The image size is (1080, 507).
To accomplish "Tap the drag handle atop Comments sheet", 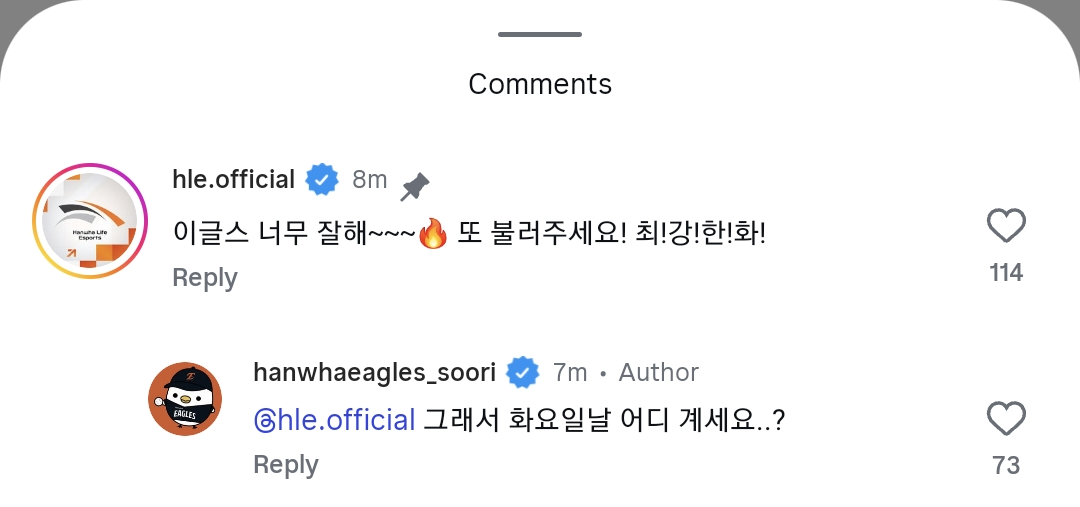I will tap(540, 34).
